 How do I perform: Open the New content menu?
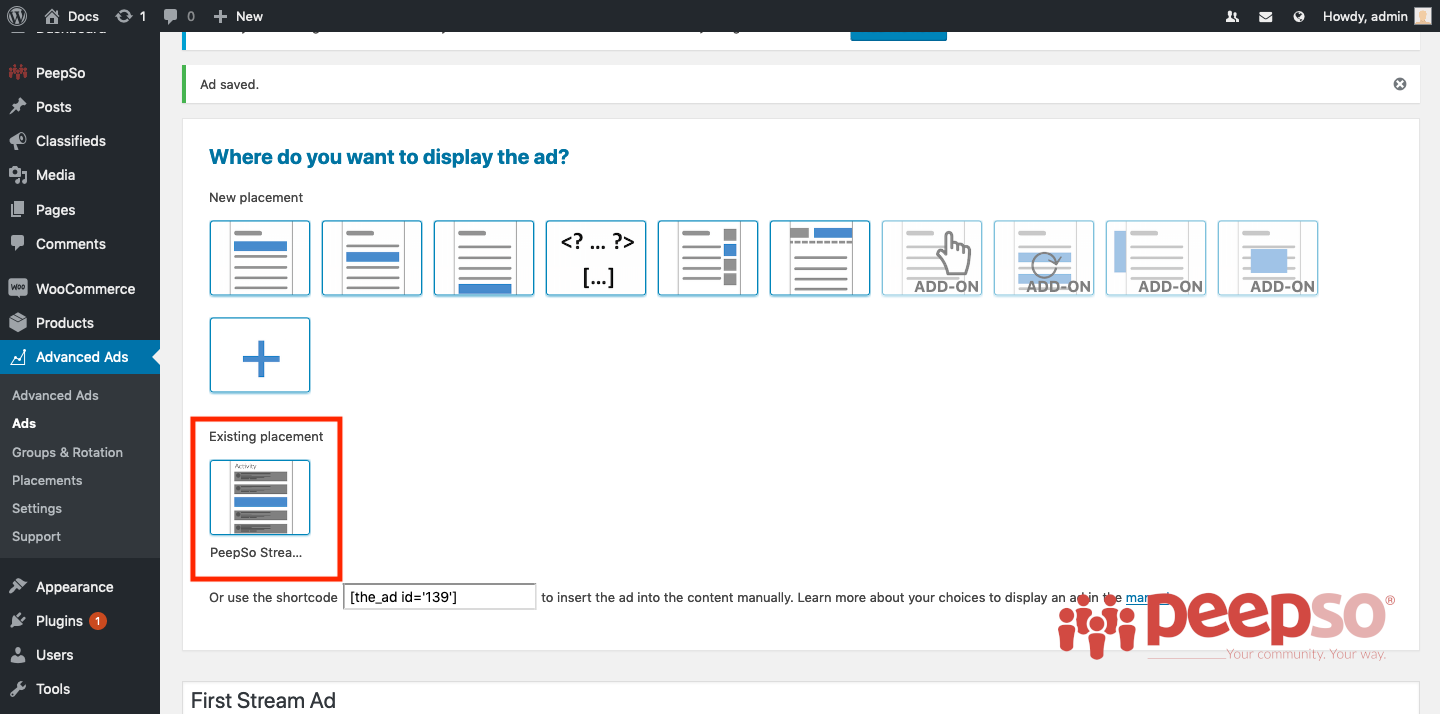(x=238, y=16)
